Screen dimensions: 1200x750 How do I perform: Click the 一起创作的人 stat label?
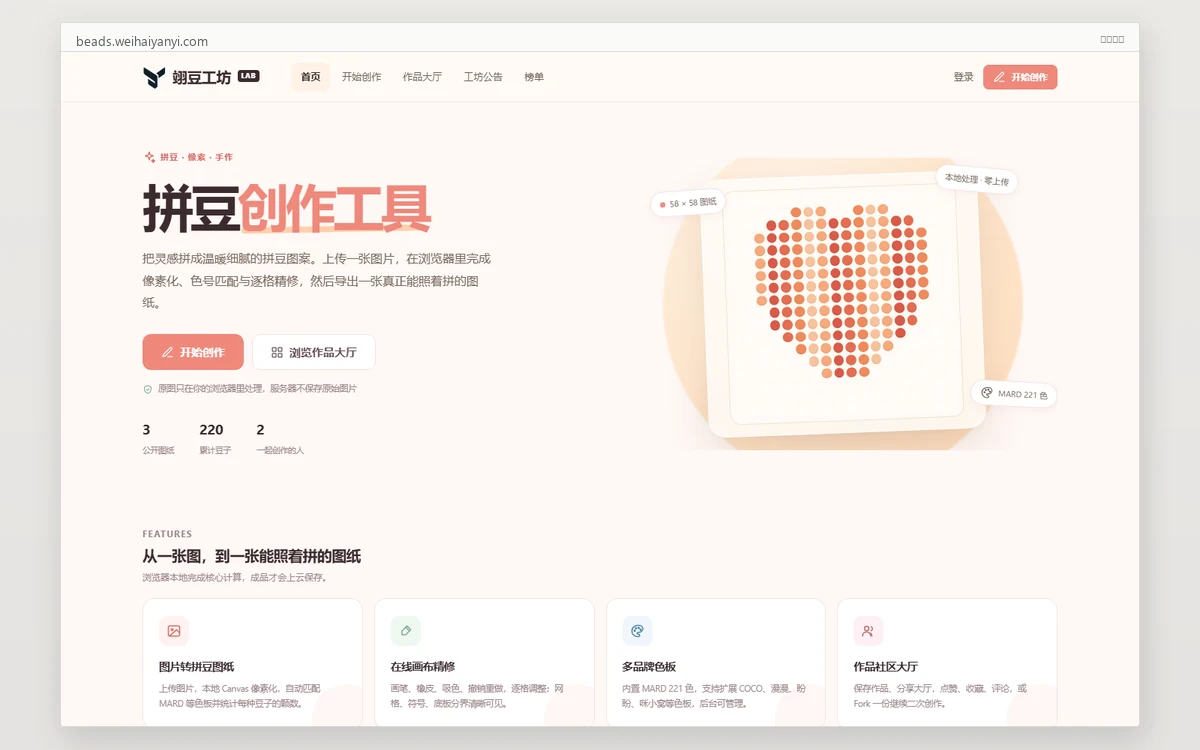click(280, 451)
